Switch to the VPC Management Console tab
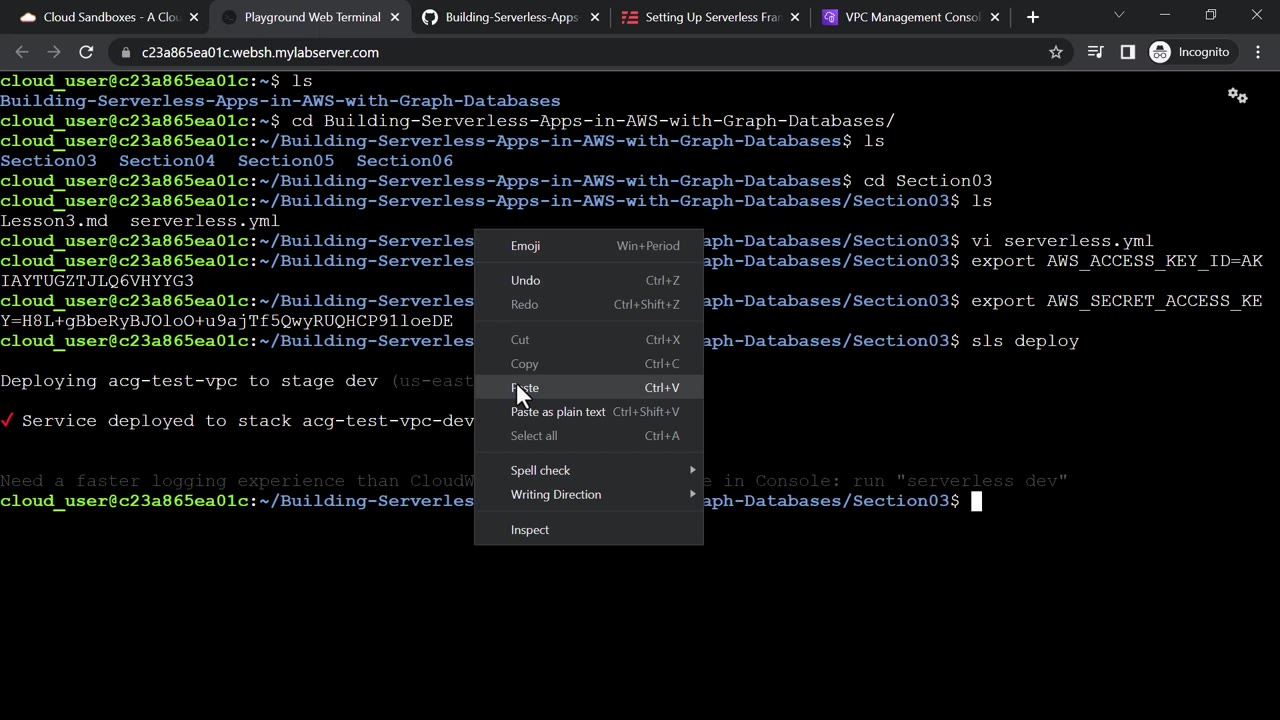Image resolution: width=1280 pixels, height=720 pixels. 911,17
